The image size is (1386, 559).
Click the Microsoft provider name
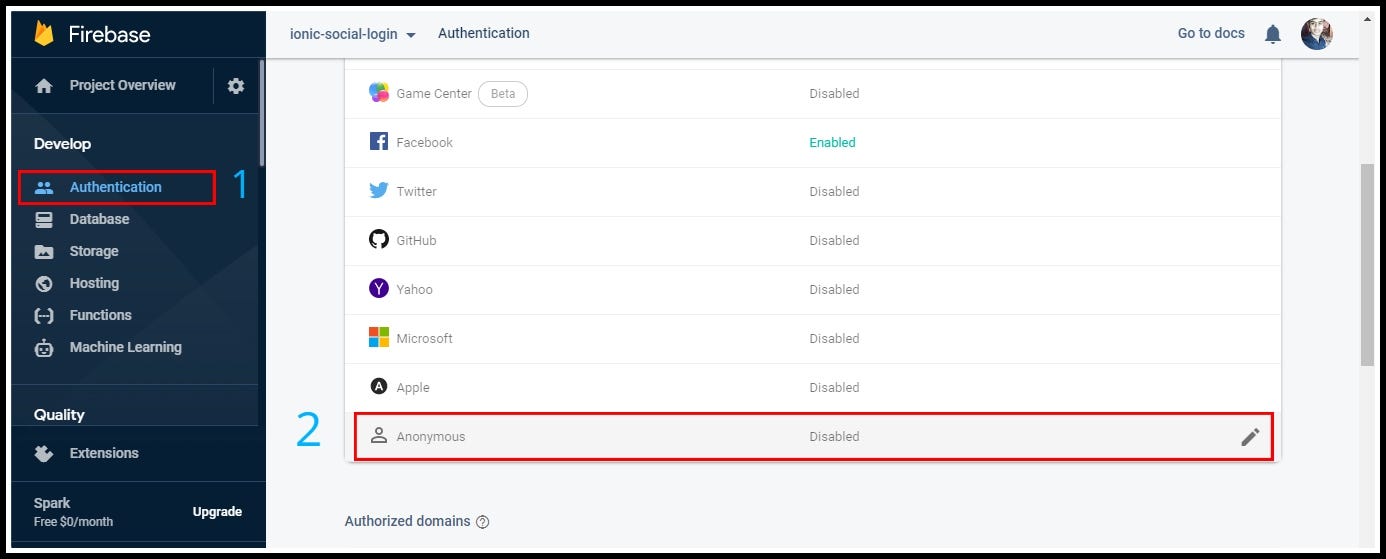[425, 338]
